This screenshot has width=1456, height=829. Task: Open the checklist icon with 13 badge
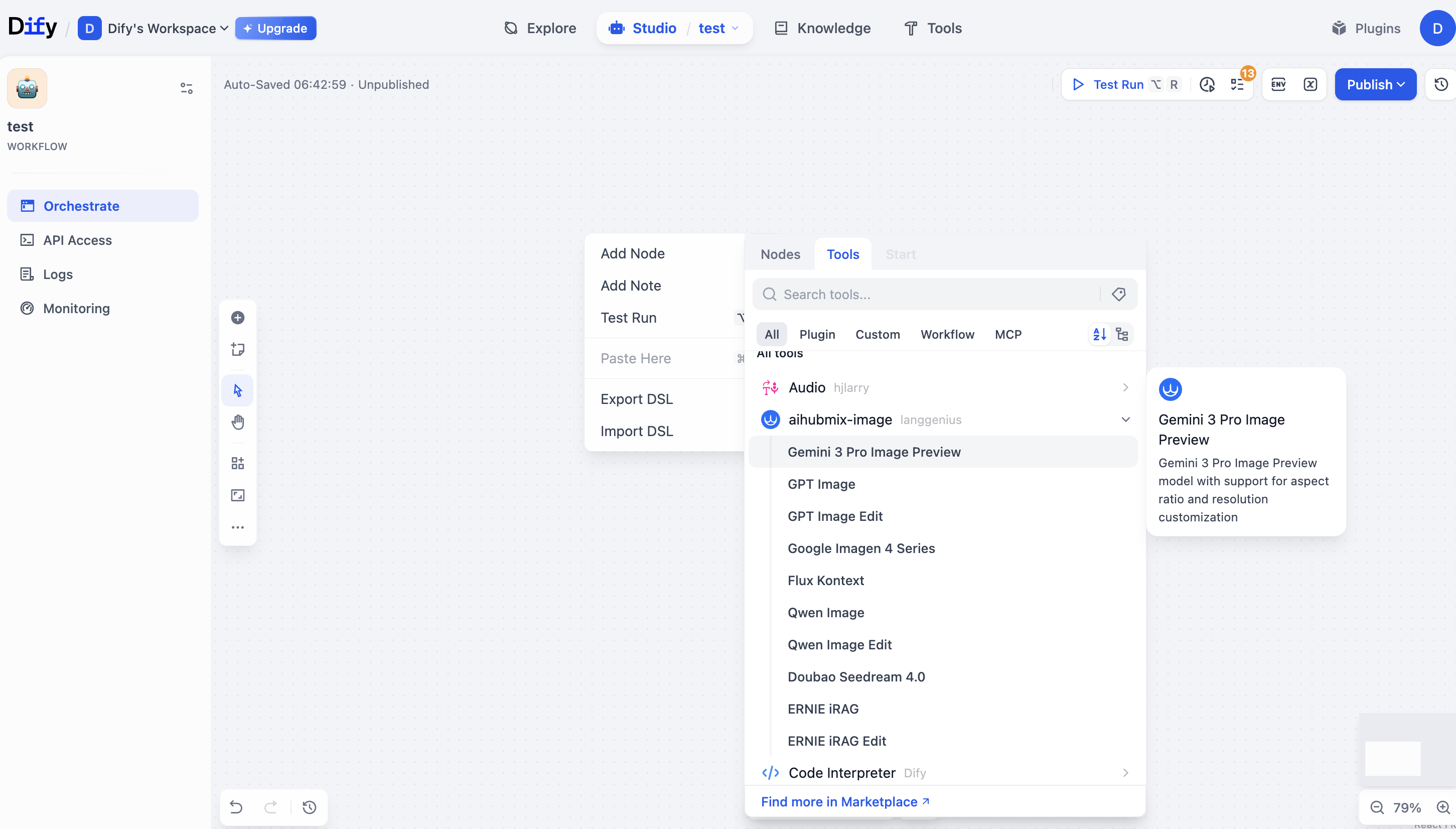click(1237, 84)
